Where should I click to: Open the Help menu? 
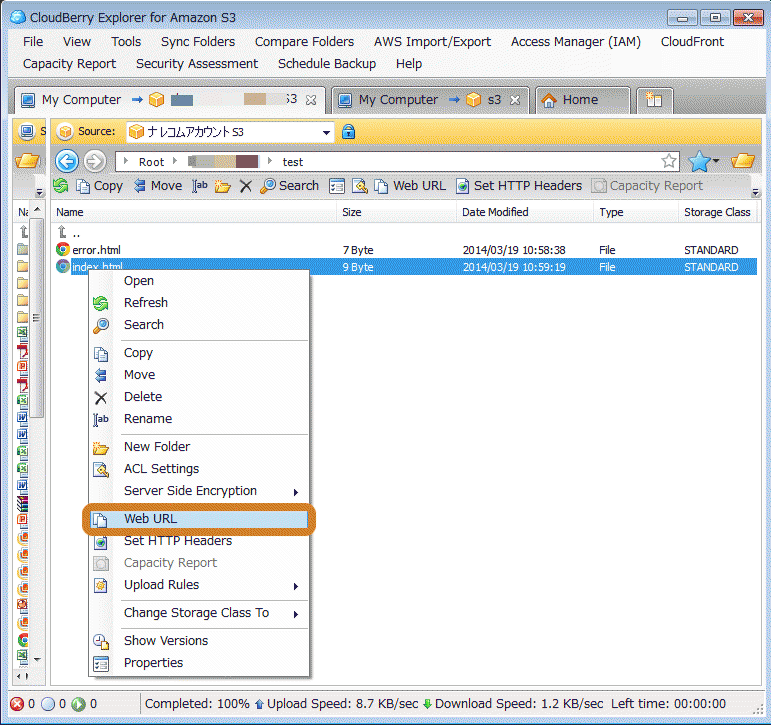click(x=409, y=64)
